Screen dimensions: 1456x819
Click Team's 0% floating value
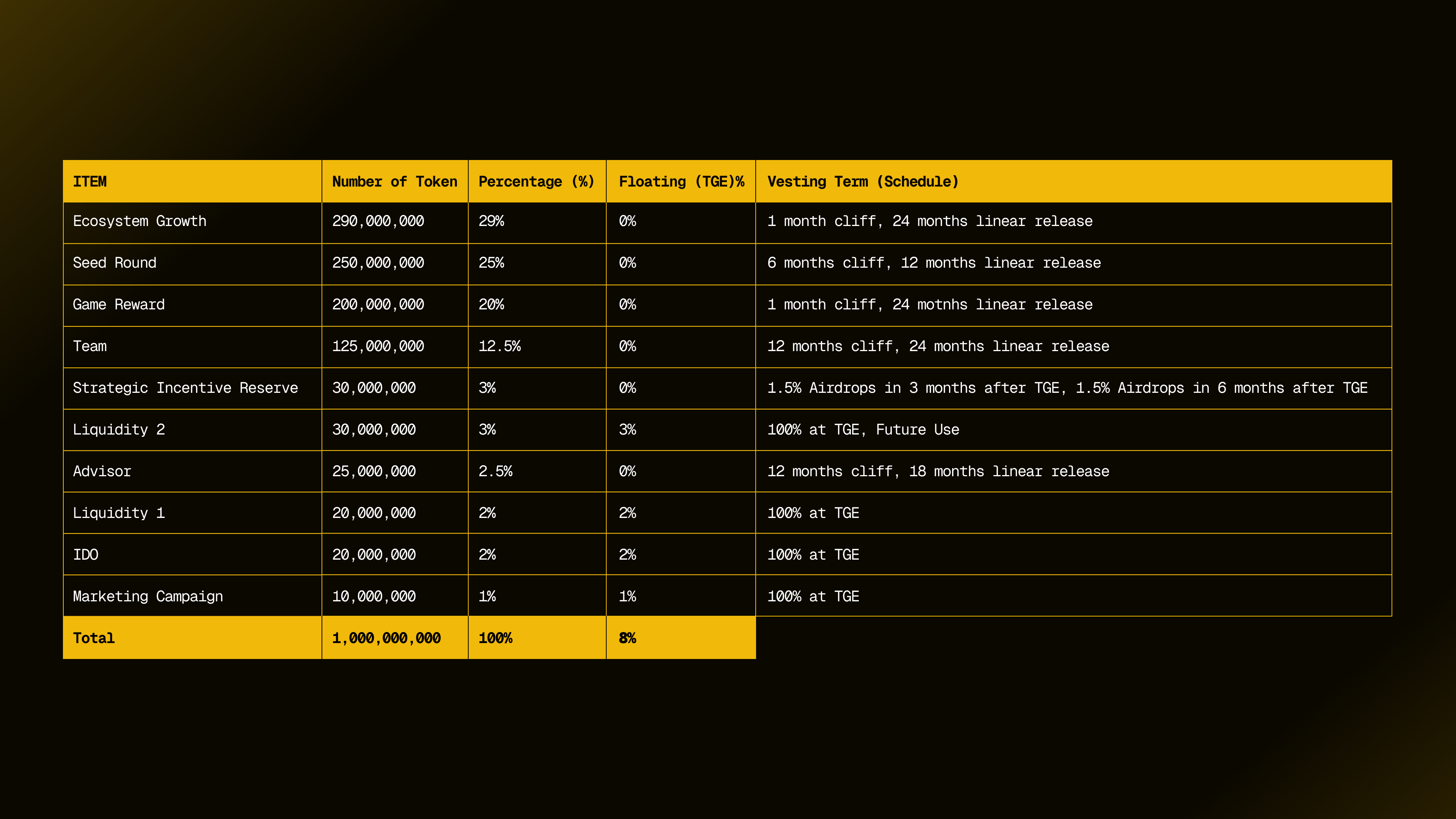tap(628, 347)
